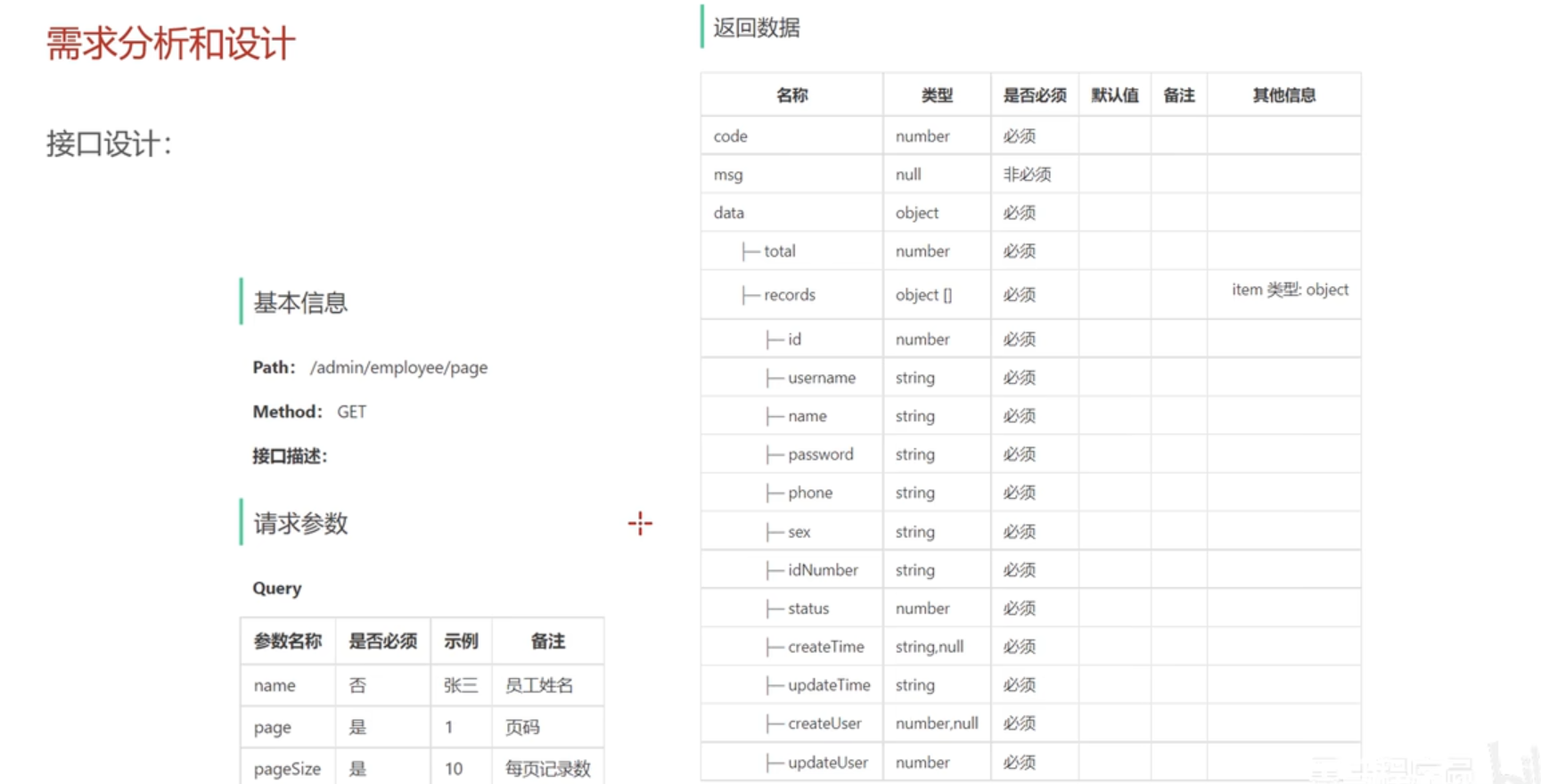This screenshot has width=1541, height=784.
Task: Select the msg row name
Action: [727, 175]
